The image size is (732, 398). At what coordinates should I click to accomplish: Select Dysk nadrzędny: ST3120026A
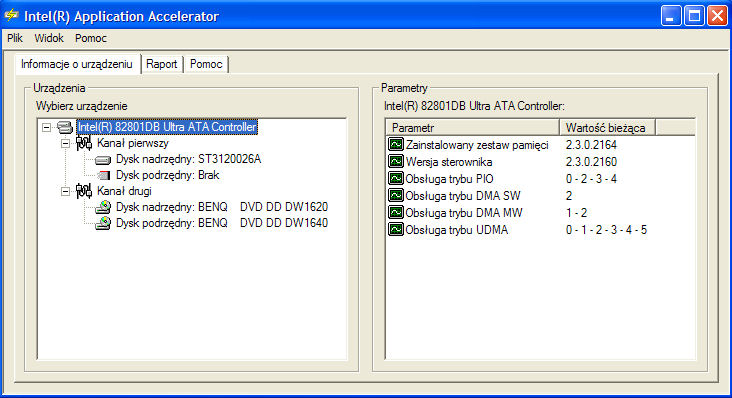188,159
